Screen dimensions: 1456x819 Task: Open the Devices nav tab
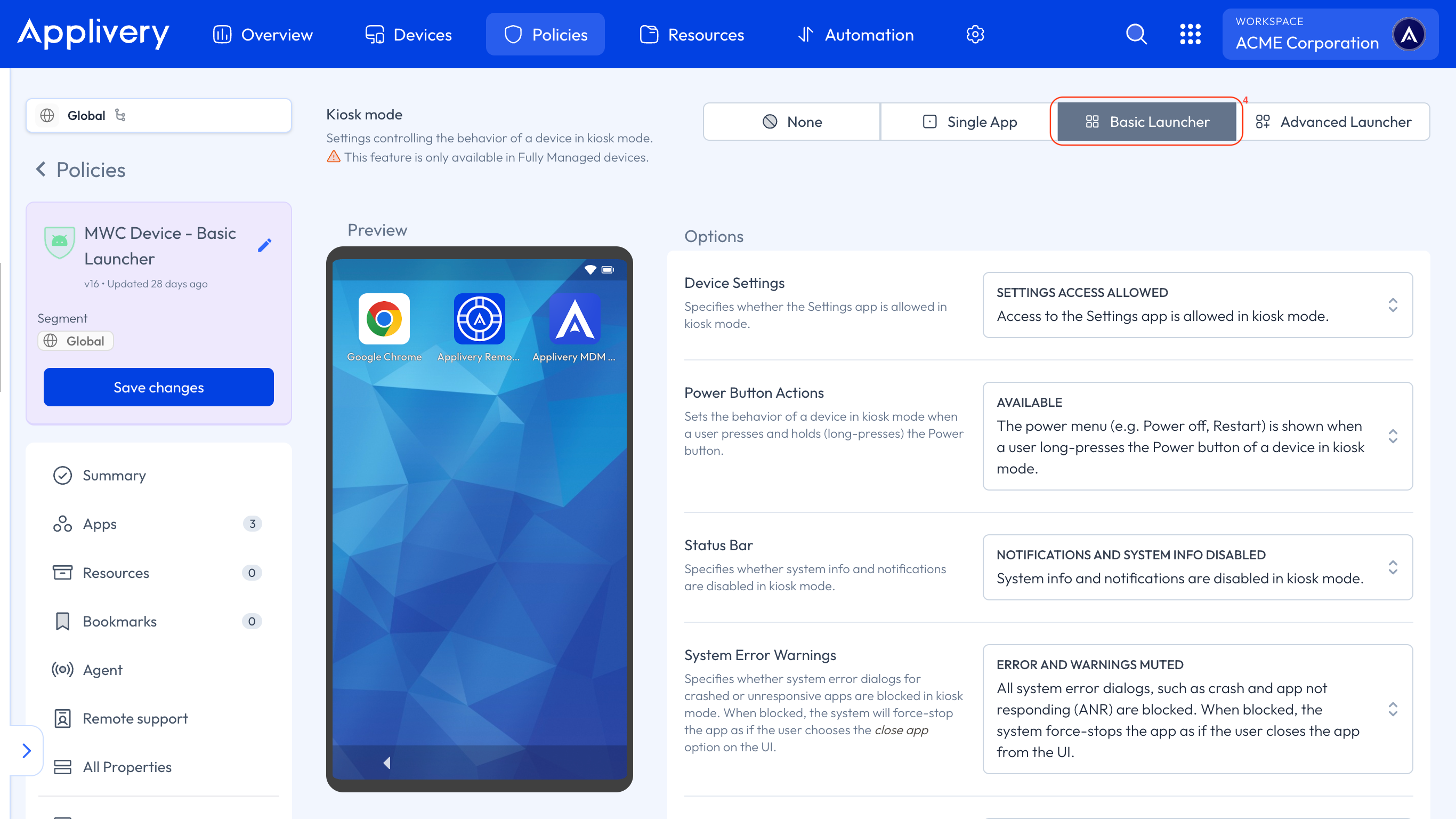click(x=409, y=35)
